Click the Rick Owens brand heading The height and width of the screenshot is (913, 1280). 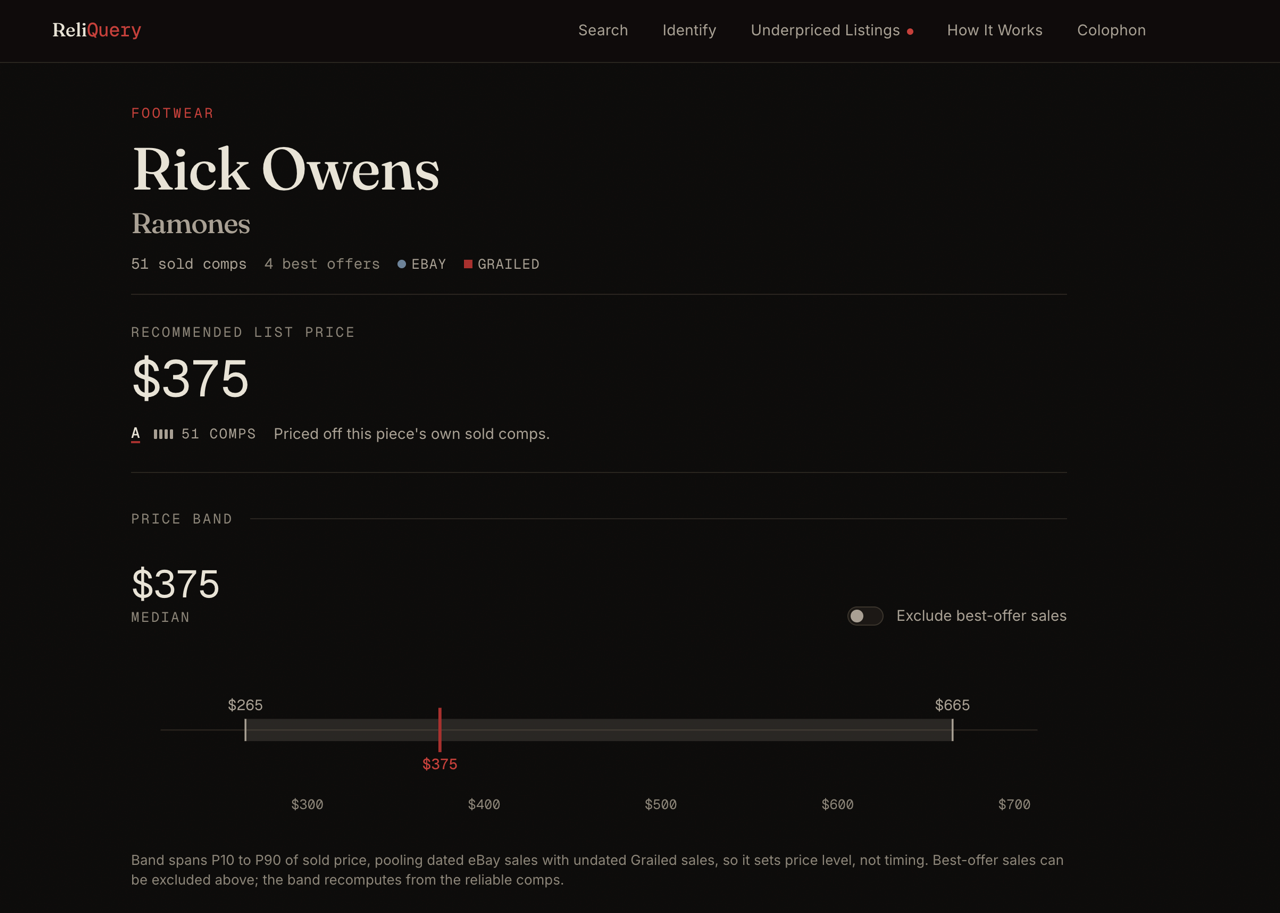(286, 169)
